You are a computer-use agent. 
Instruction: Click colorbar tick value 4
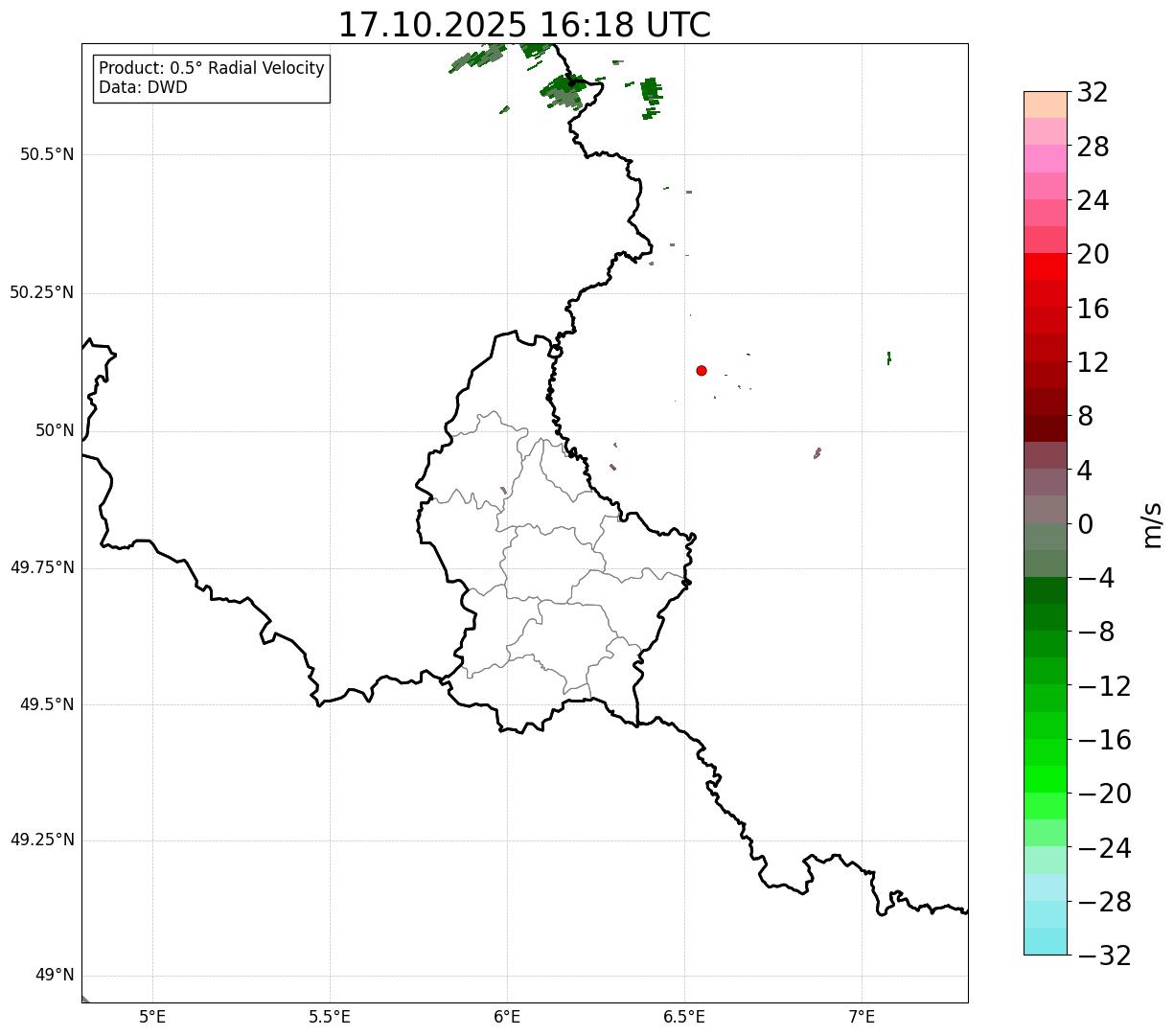pyautogui.click(x=1085, y=471)
